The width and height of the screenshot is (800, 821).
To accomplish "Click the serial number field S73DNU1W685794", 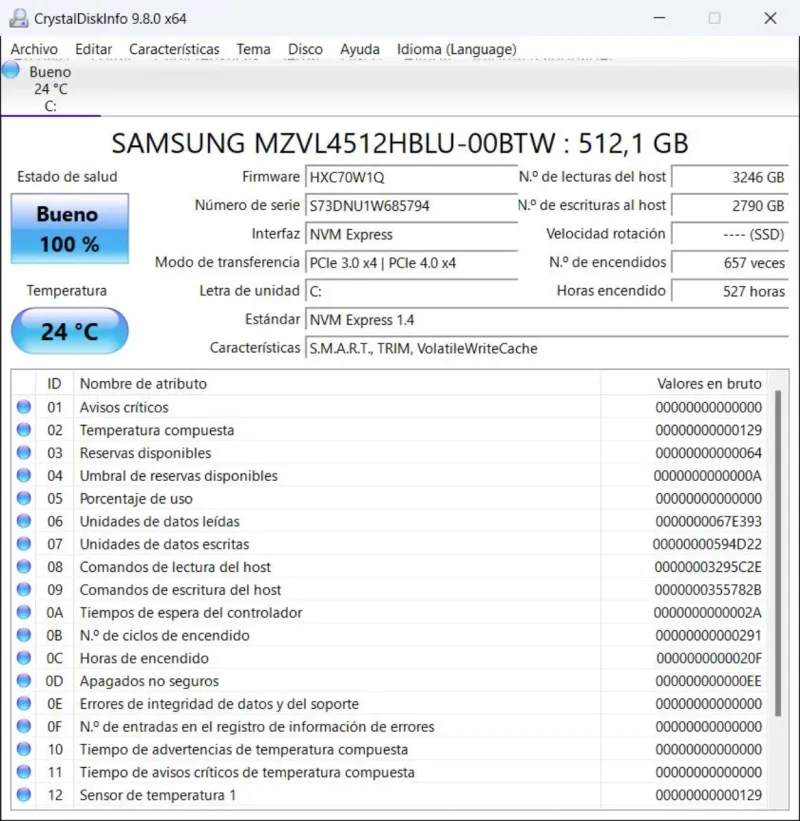I will tap(412, 206).
